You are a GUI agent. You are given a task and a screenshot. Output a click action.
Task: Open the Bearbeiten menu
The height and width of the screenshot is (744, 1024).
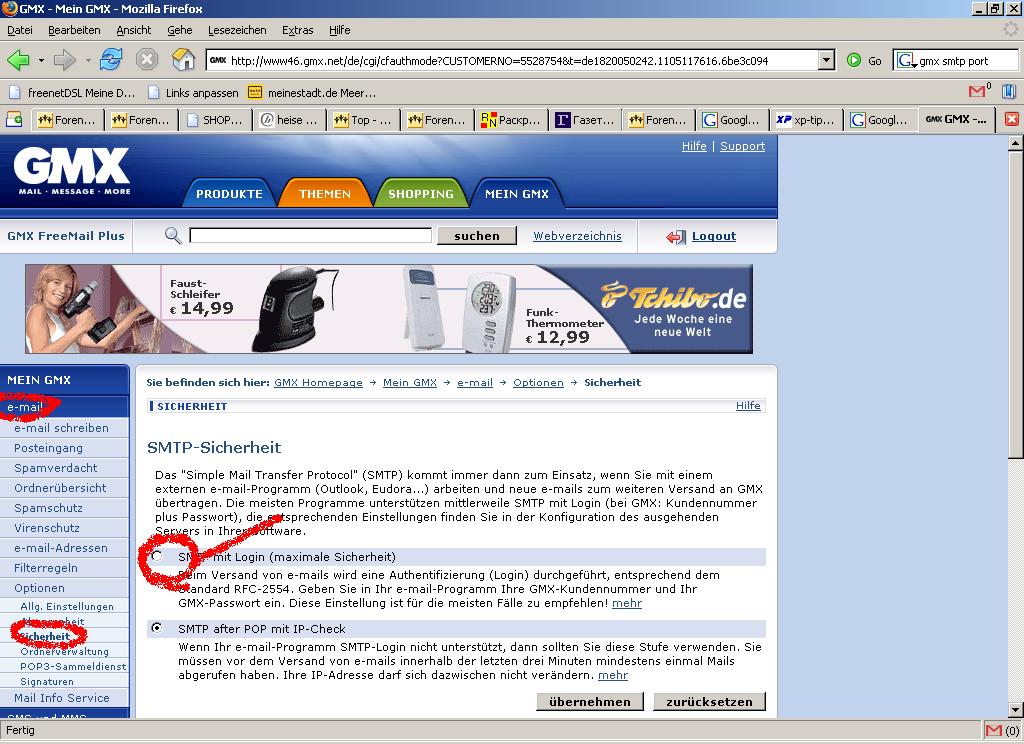click(x=74, y=30)
